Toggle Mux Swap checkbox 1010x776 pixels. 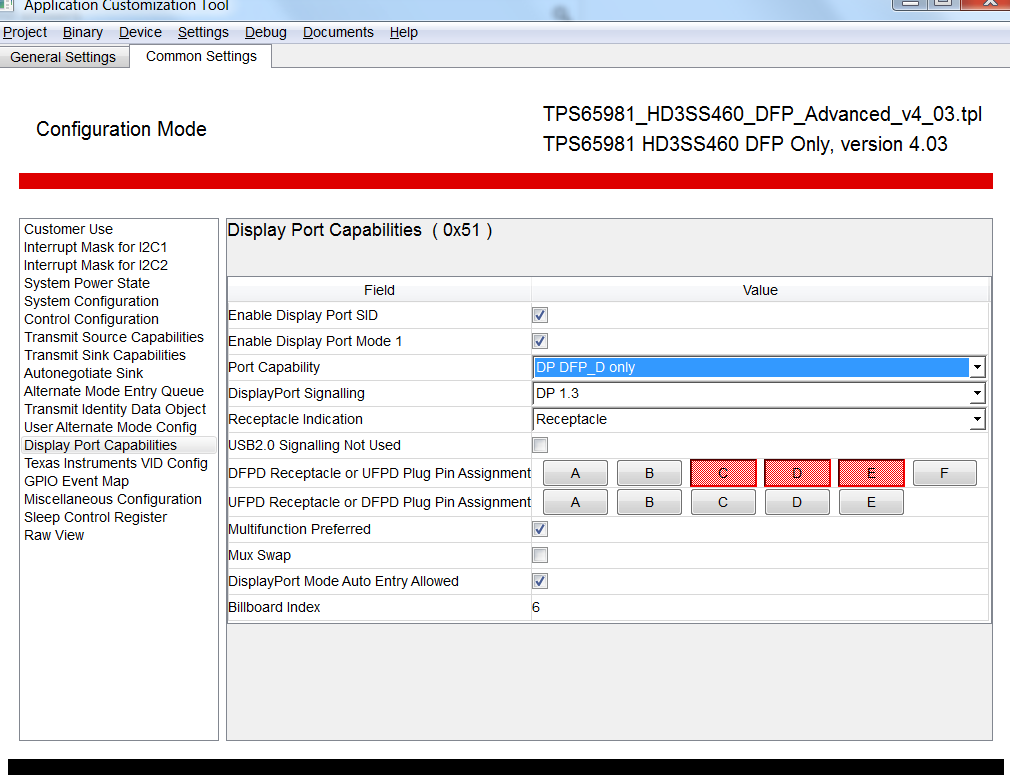pyautogui.click(x=540, y=555)
